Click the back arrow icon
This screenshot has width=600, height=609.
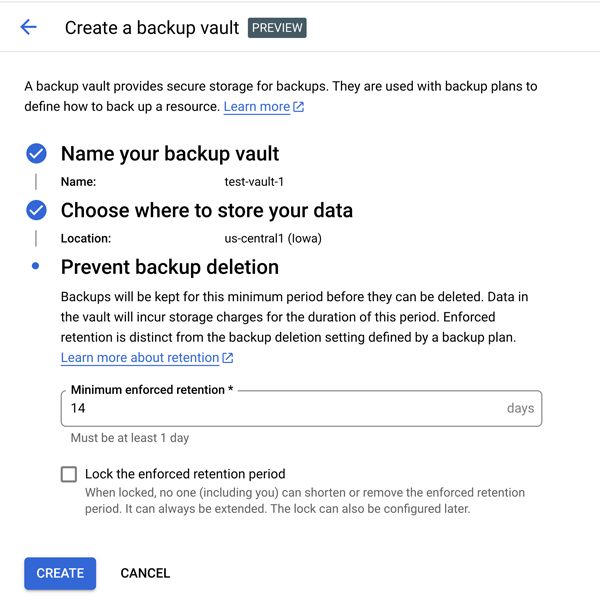tap(28, 27)
